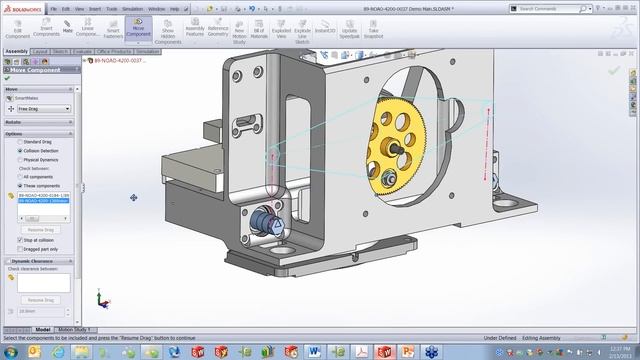Switch to the Office Products tab
640x360 pixels.
[114, 52]
